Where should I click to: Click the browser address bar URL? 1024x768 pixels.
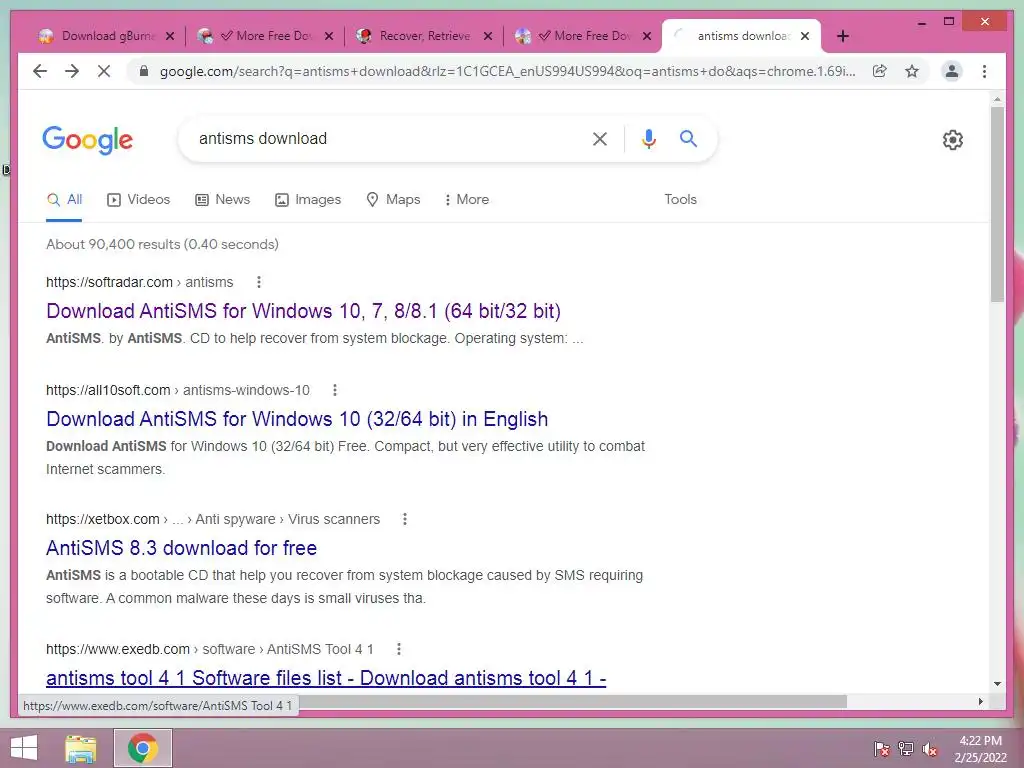point(507,71)
